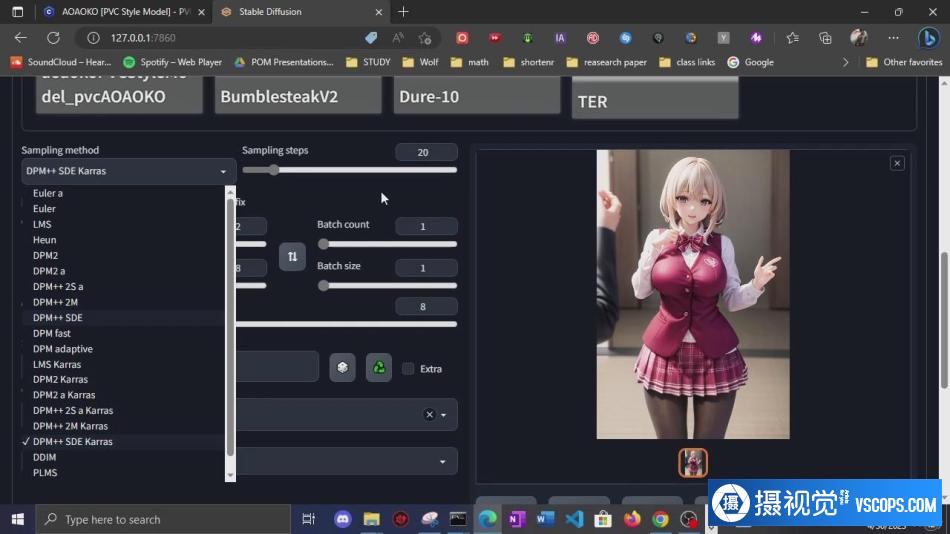Click the green recycle reuse-seed button

point(379,368)
